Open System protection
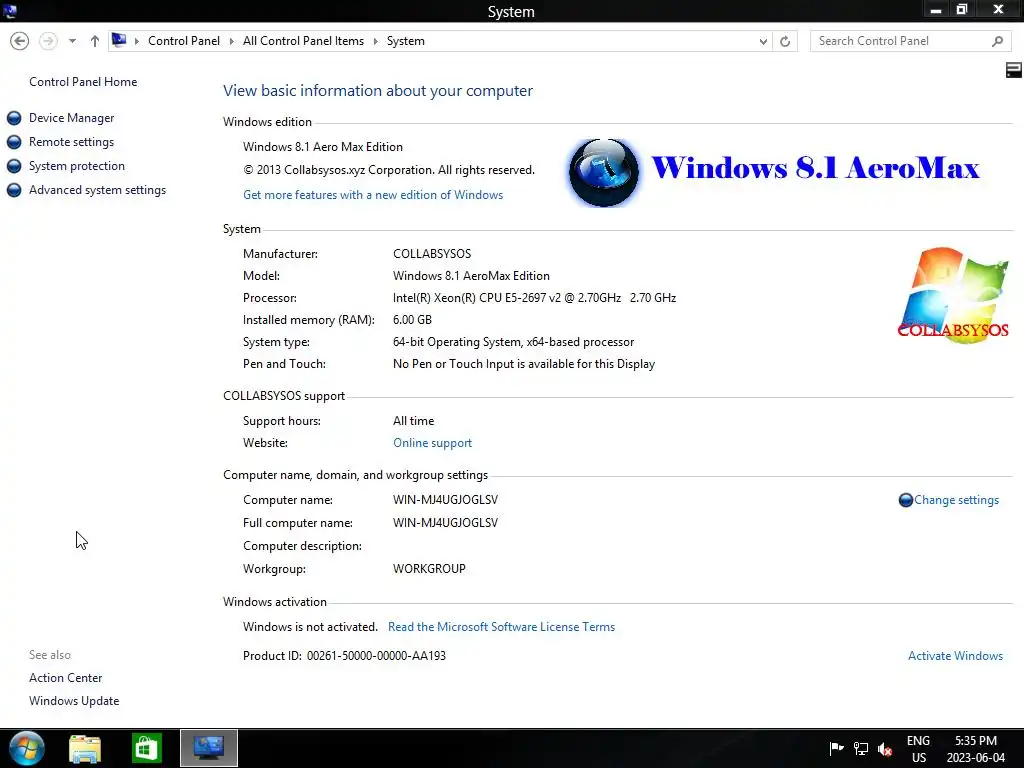This screenshot has width=1024, height=768. [x=76, y=166]
